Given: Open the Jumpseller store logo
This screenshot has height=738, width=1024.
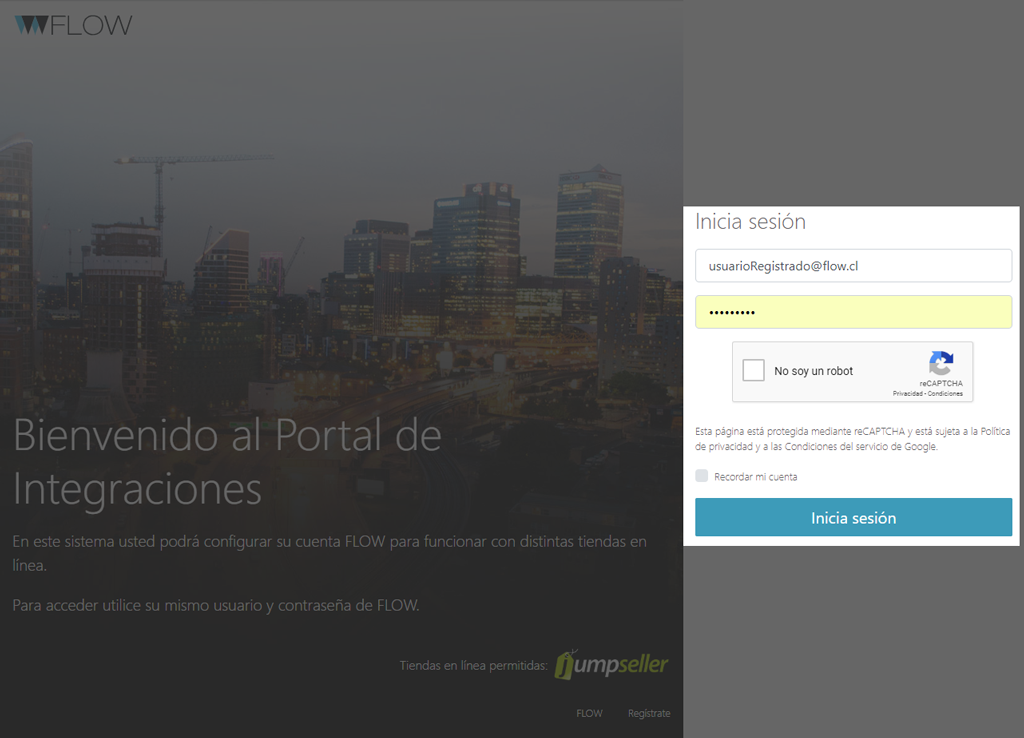Looking at the screenshot, I should point(611,665).
